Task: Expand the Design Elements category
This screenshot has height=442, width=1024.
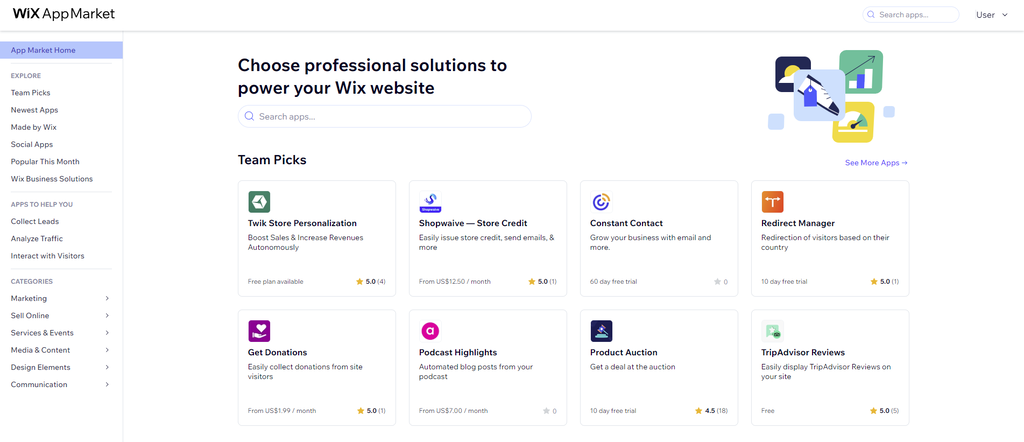Action: (x=107, y=367)
